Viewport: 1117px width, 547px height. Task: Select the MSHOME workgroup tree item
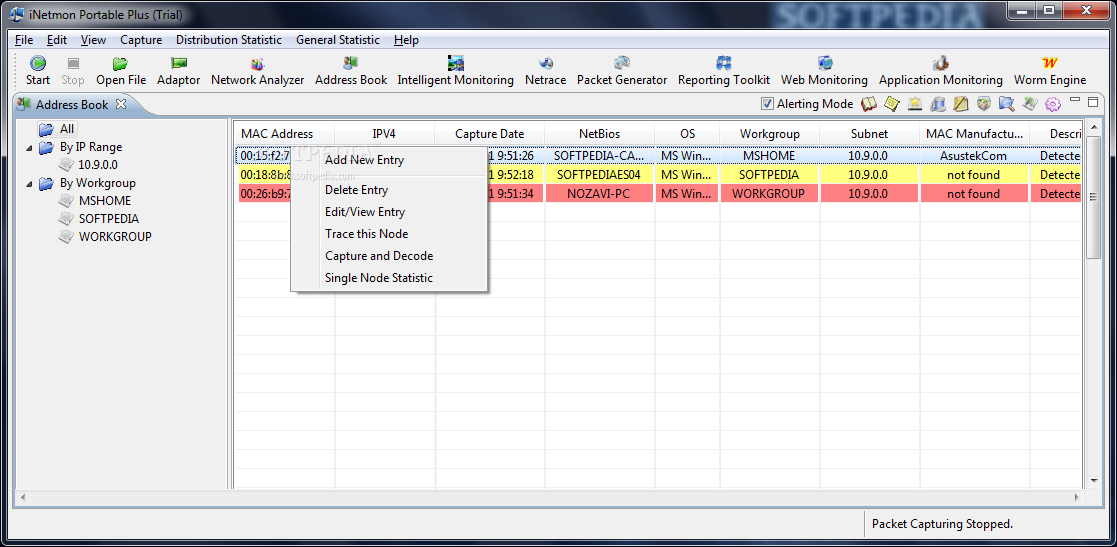point(105,201)
